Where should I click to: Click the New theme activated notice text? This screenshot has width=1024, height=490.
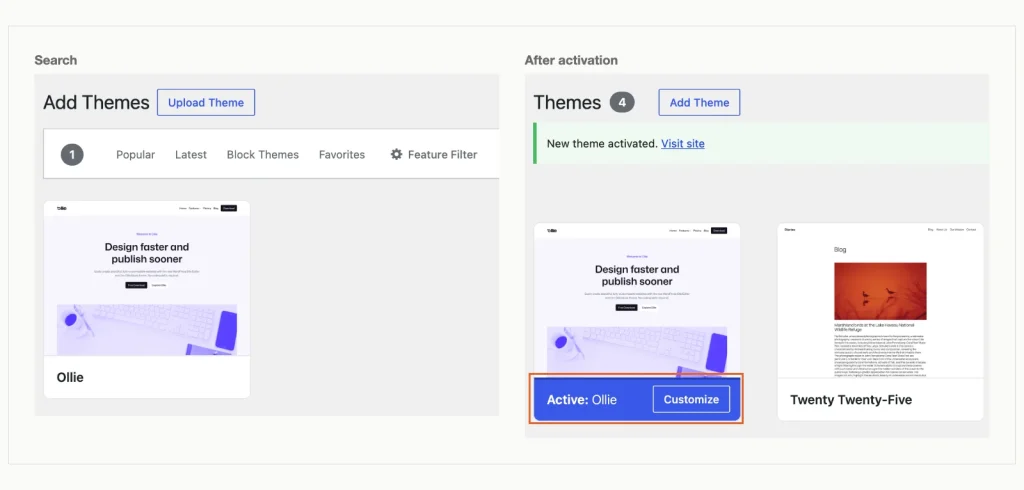[601, 143]
